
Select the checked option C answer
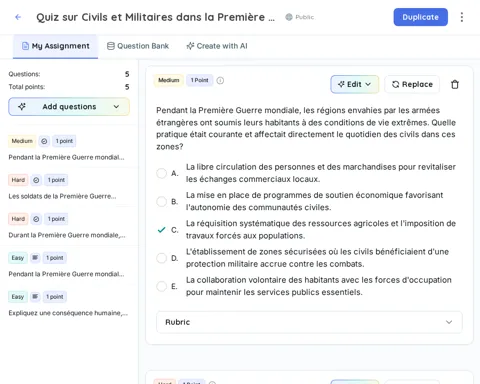(x=161, y=230)
